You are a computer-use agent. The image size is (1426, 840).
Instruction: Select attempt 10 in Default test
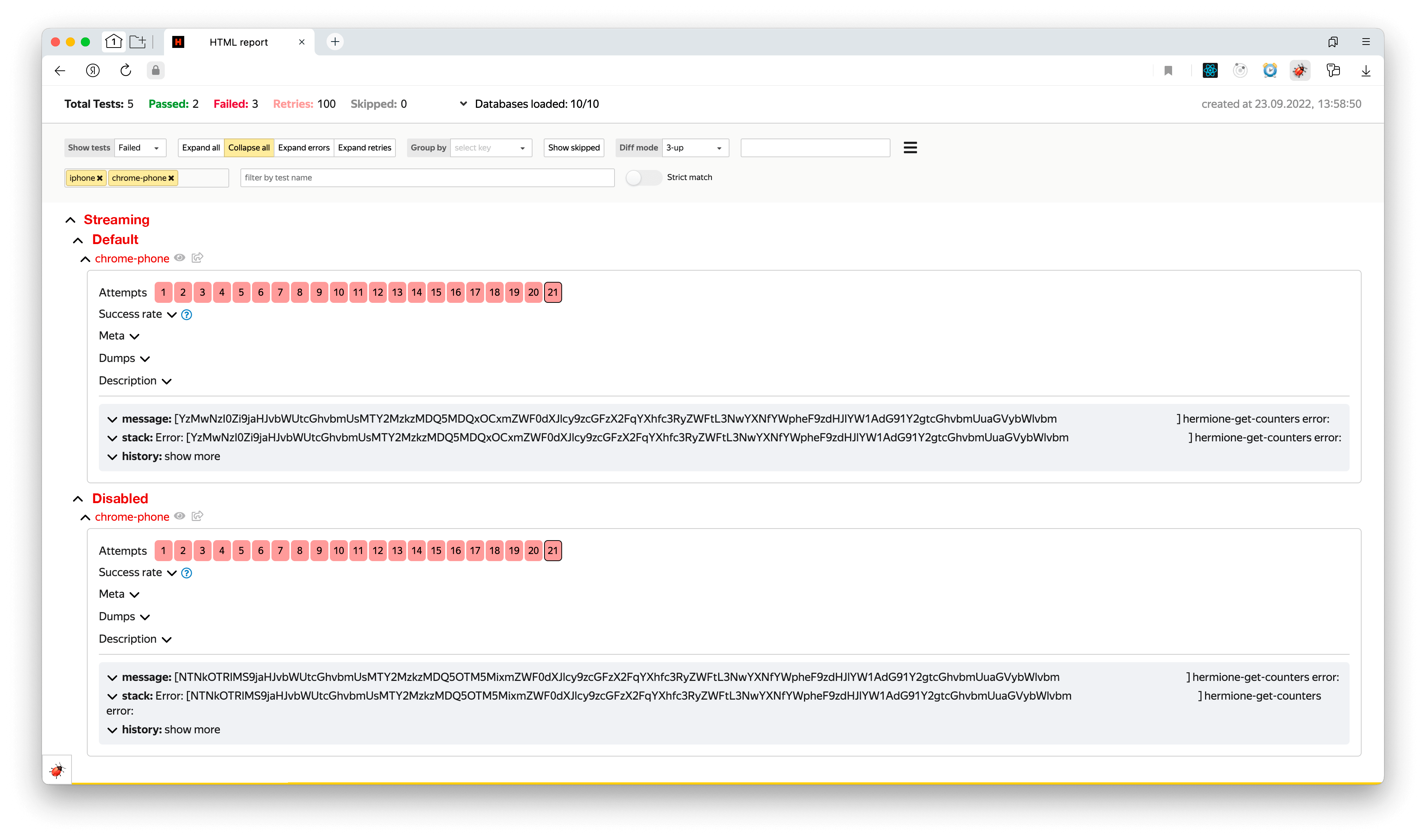pos(339,293)
